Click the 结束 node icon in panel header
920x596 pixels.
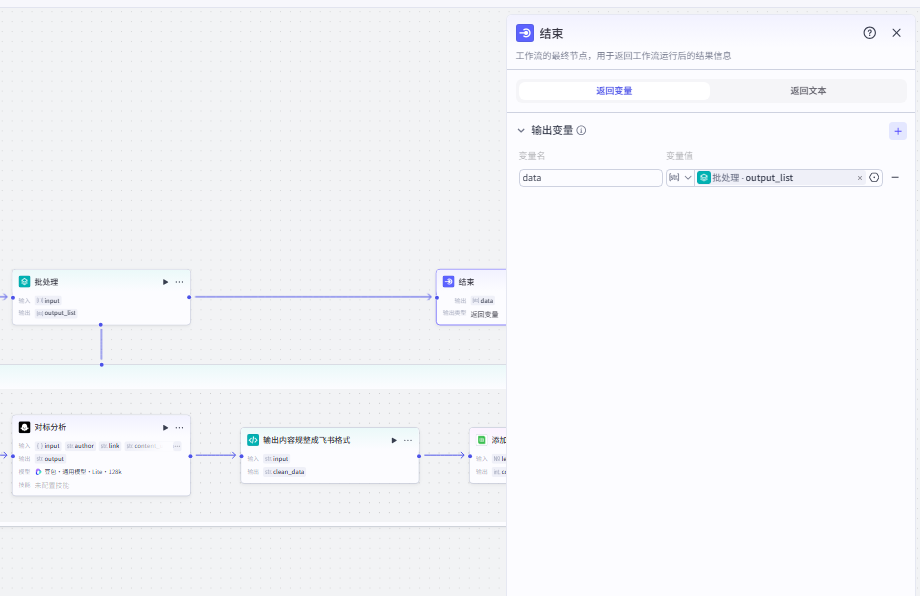(525, 33)
